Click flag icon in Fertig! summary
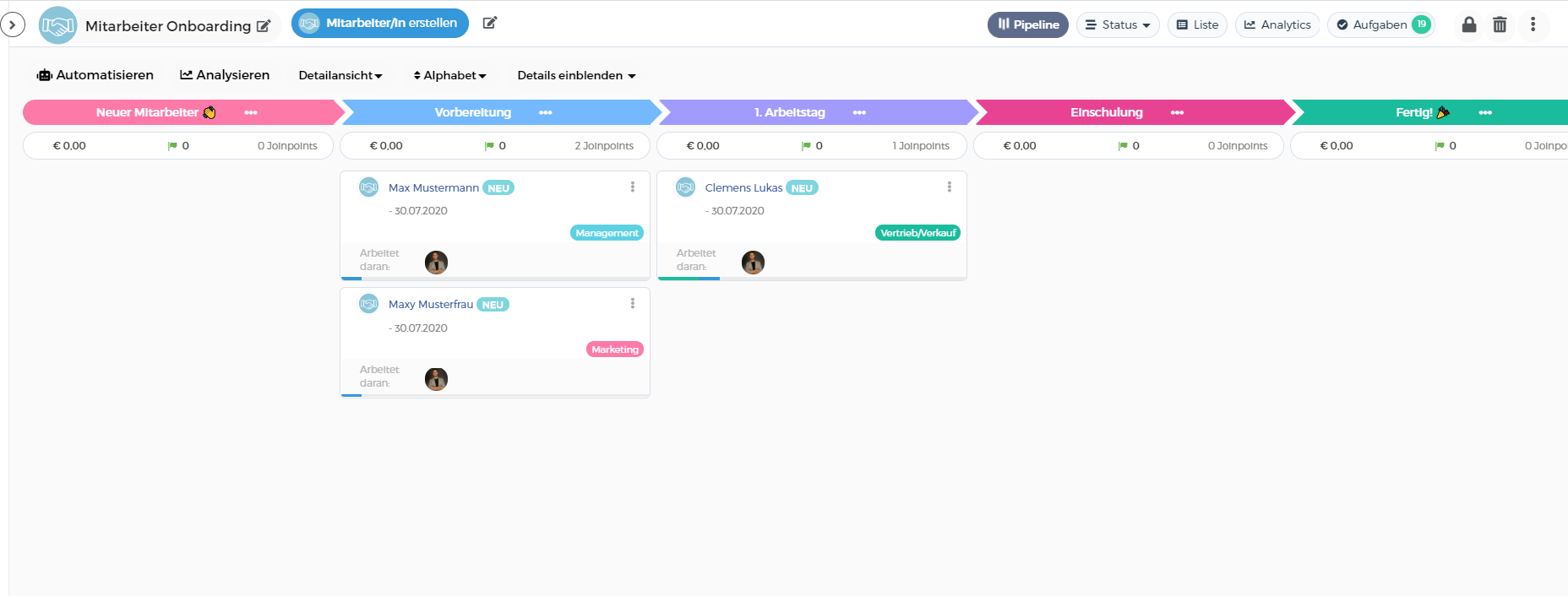 (1440, 146)
